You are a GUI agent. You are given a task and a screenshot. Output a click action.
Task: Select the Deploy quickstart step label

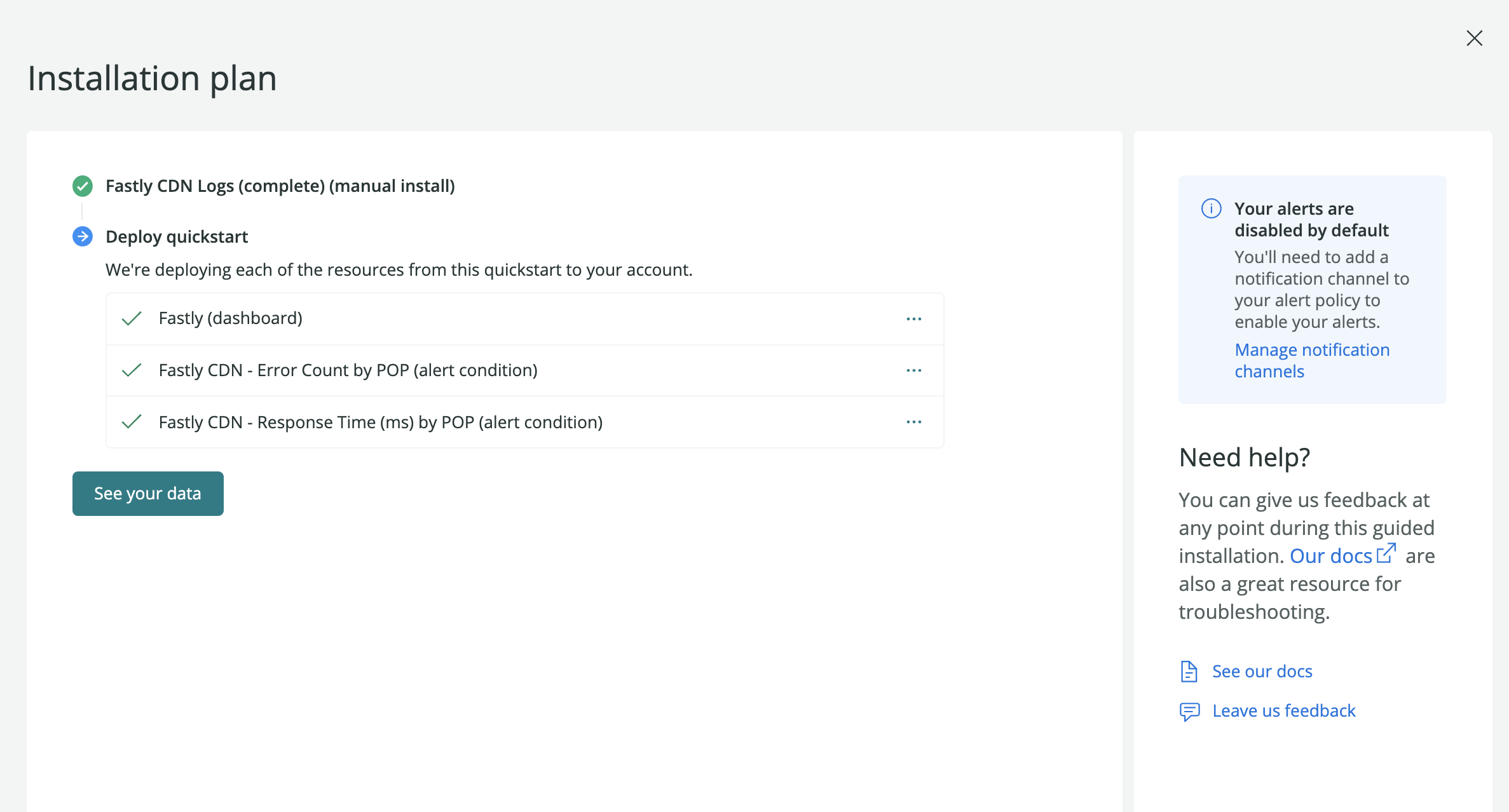click(x=177, y=236)
